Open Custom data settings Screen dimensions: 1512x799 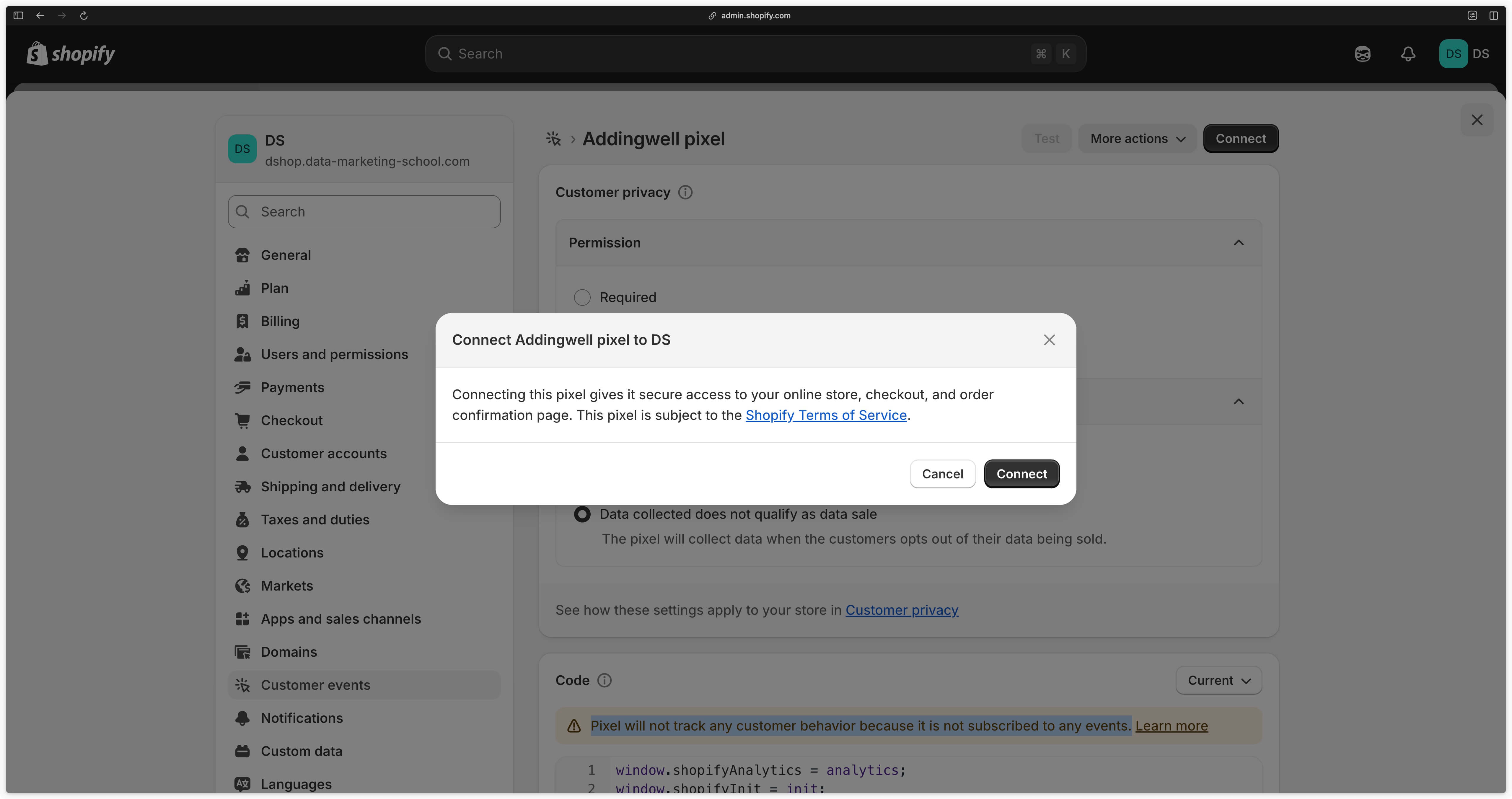point(364,751)
